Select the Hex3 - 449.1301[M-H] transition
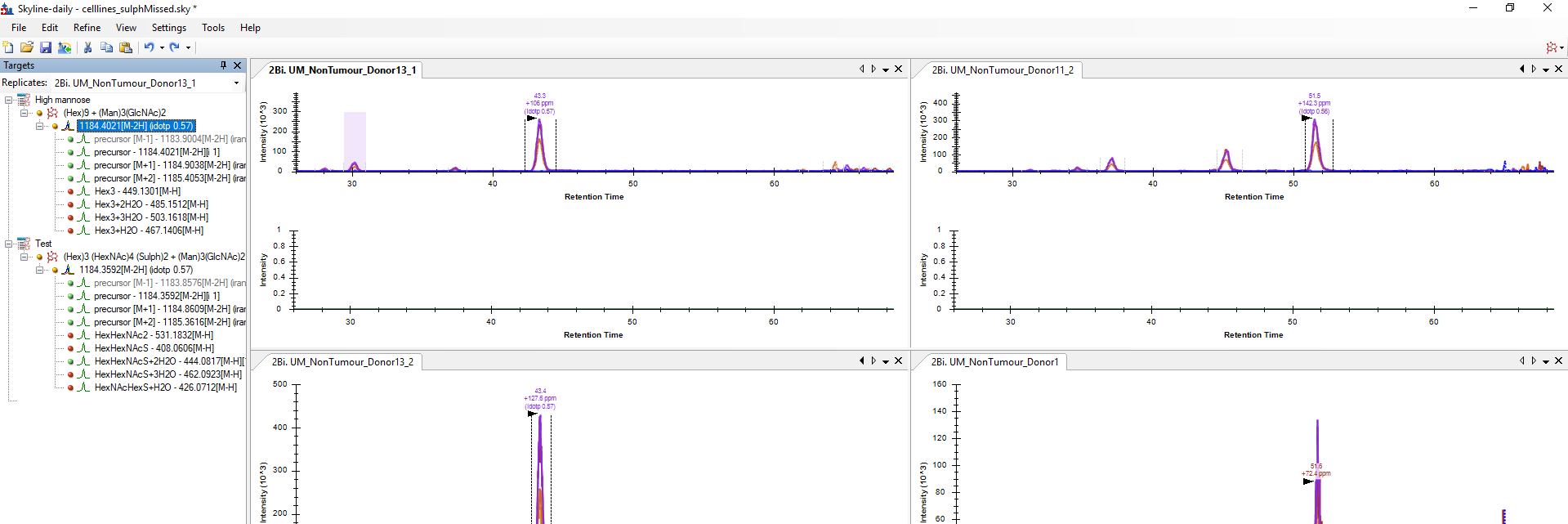Screen dimensions: 1568x524 point(137,191)
